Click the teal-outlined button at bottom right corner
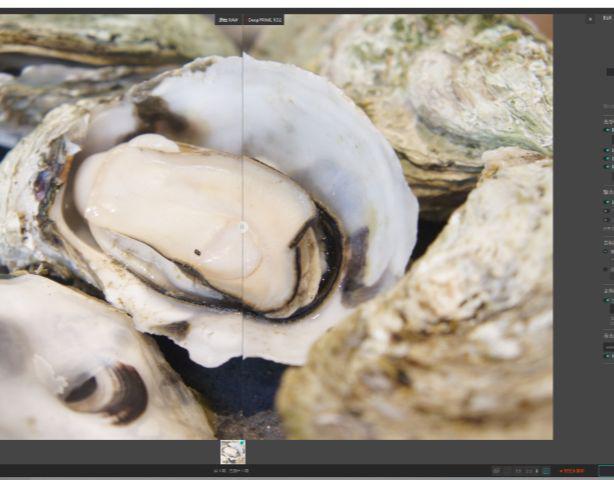 [x=606, y=471]
